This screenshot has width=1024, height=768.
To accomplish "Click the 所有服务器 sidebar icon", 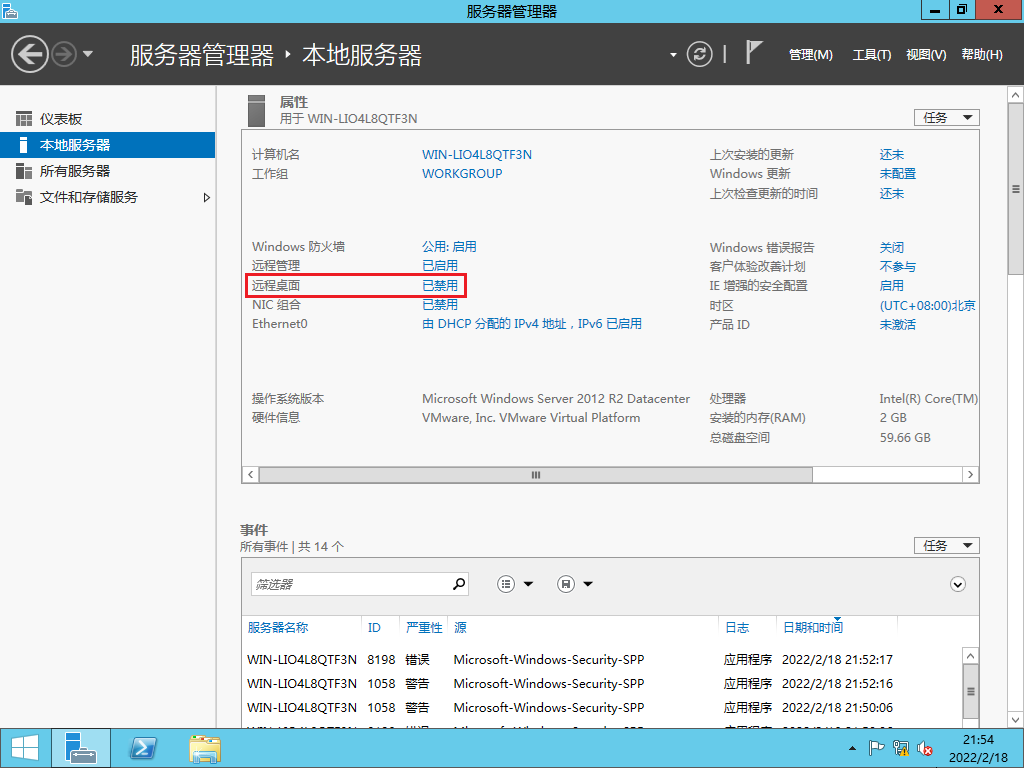I will (24, 171).
